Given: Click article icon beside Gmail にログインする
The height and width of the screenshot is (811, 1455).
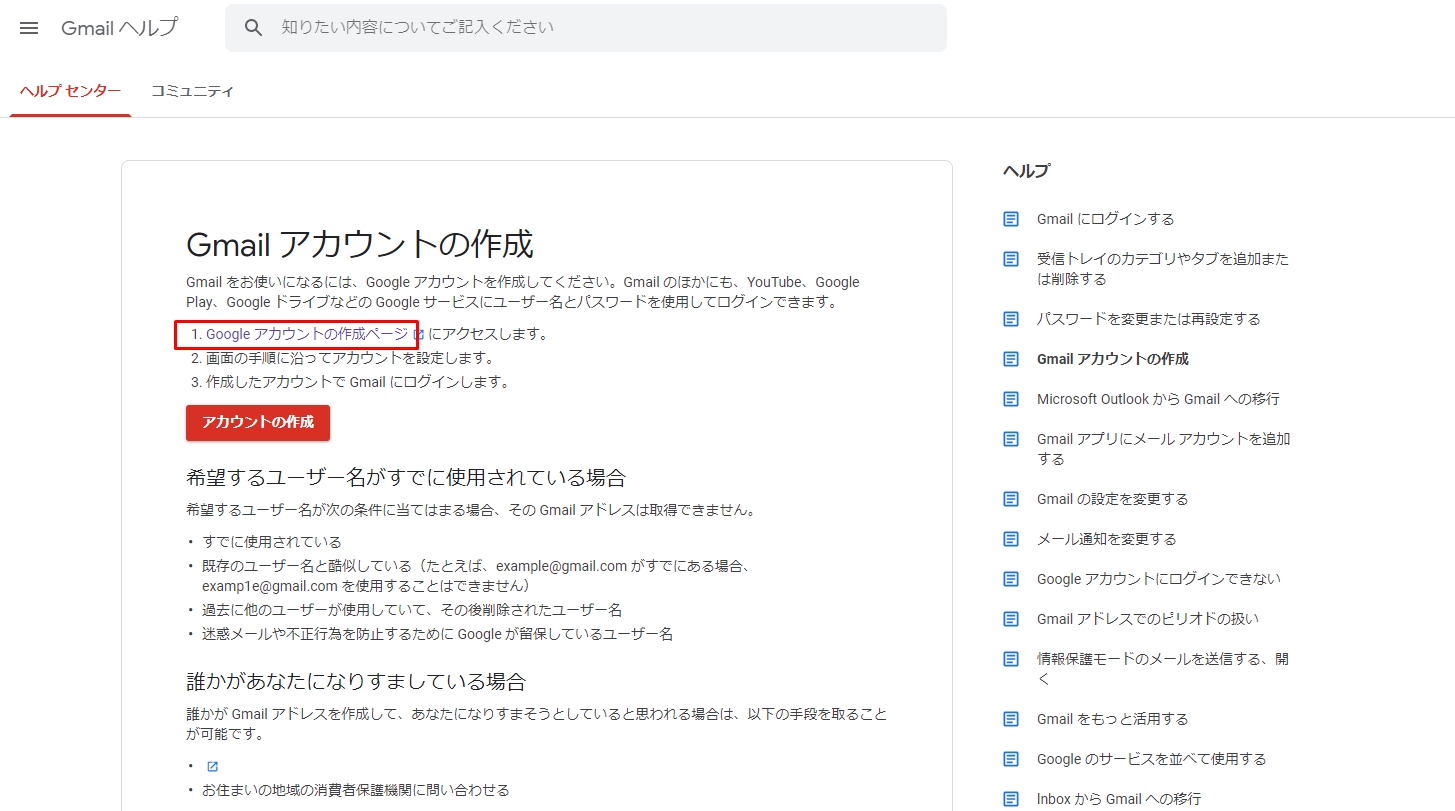Looking at the screenshot, I should [1011, 219].
